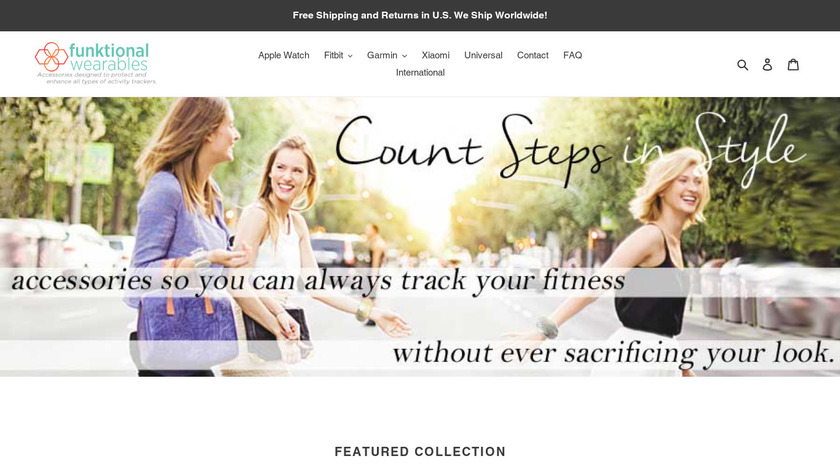
Task: Open the Contact page
Action: click(x=532, y=55)
